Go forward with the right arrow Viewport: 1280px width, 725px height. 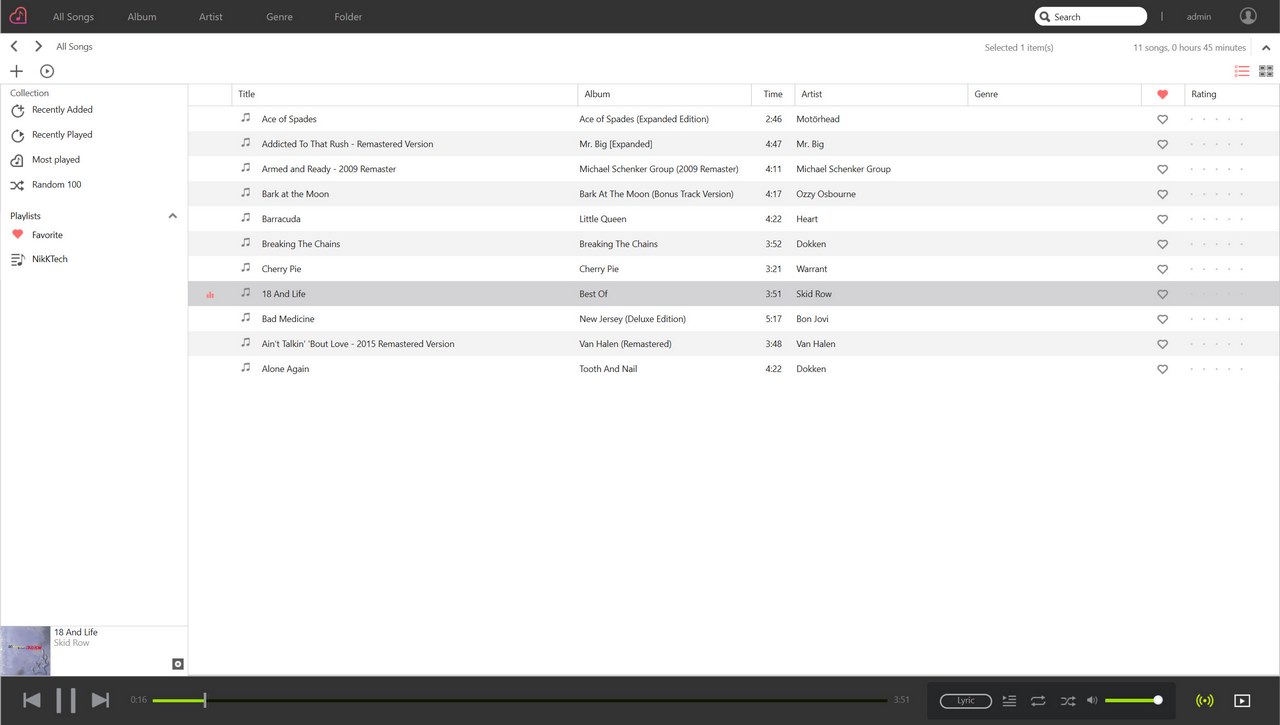(x=38, y=47)
